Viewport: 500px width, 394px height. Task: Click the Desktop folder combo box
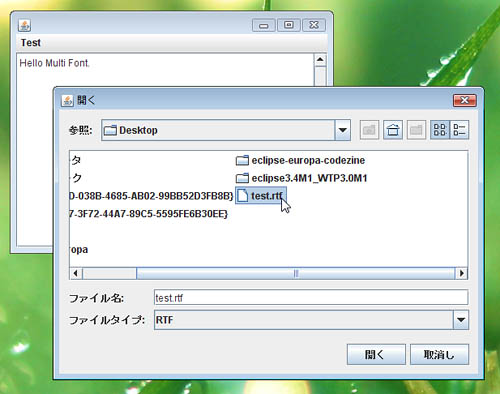226,130
